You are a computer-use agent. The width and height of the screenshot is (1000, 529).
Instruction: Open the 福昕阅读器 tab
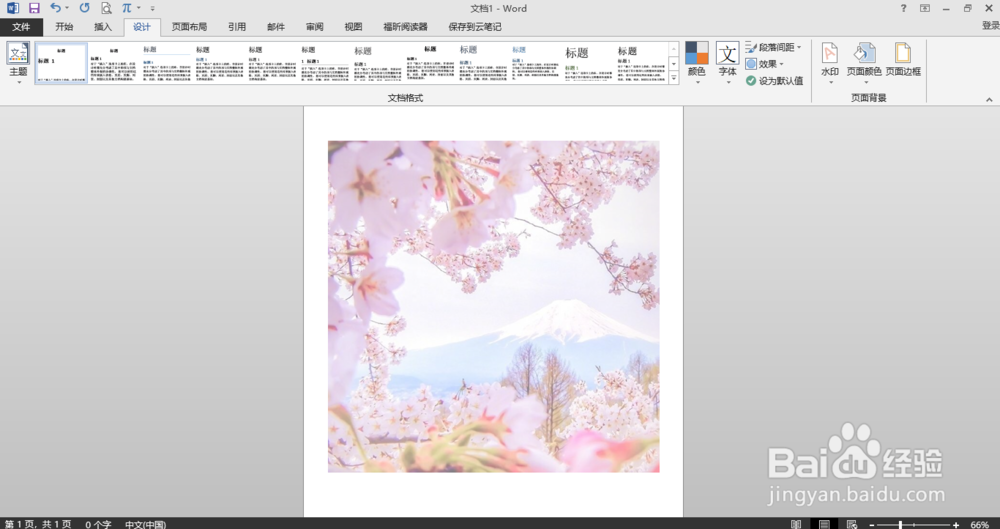pos(405,27)
